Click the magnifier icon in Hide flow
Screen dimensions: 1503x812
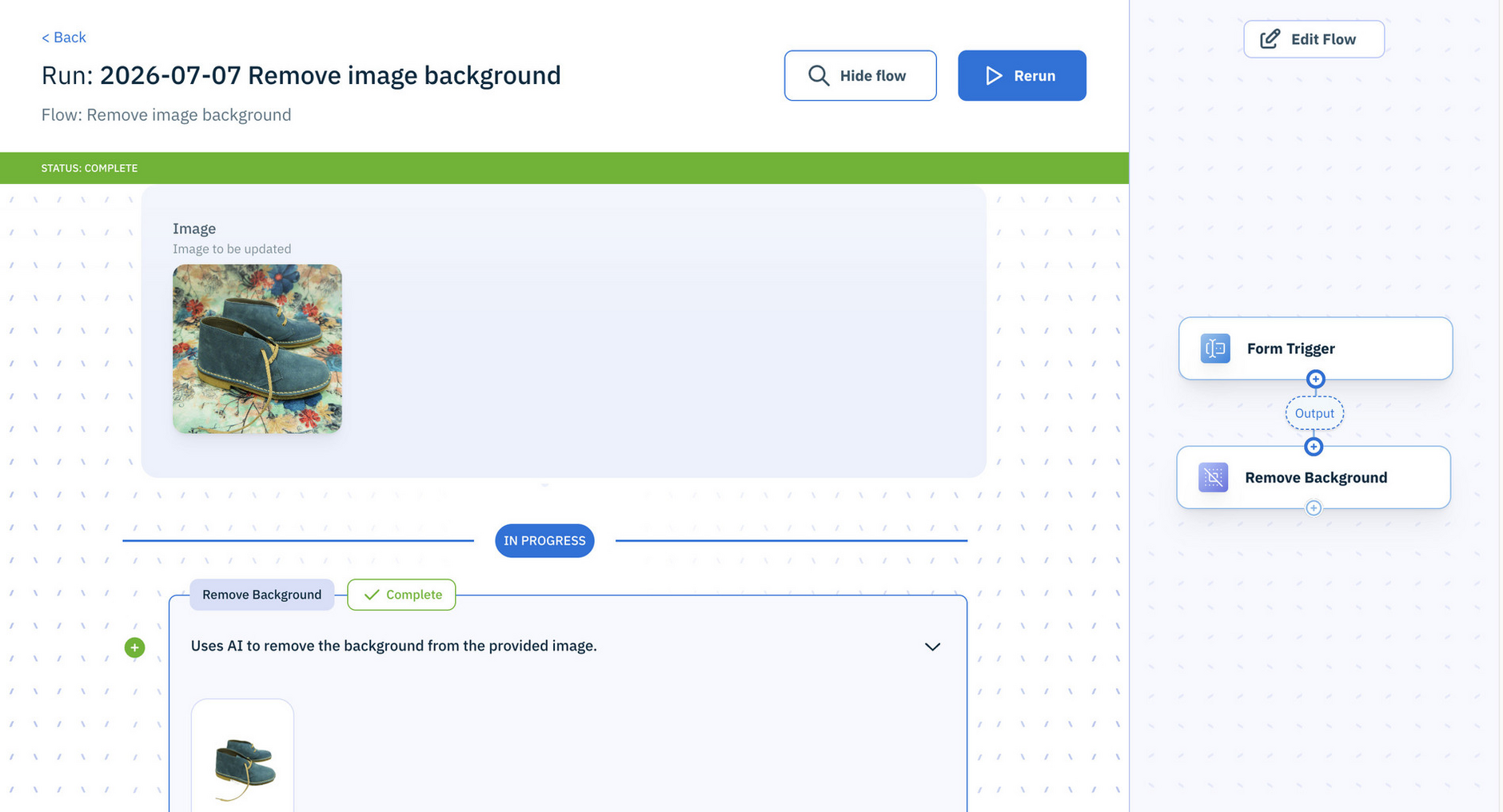click(x=819, y=76)
